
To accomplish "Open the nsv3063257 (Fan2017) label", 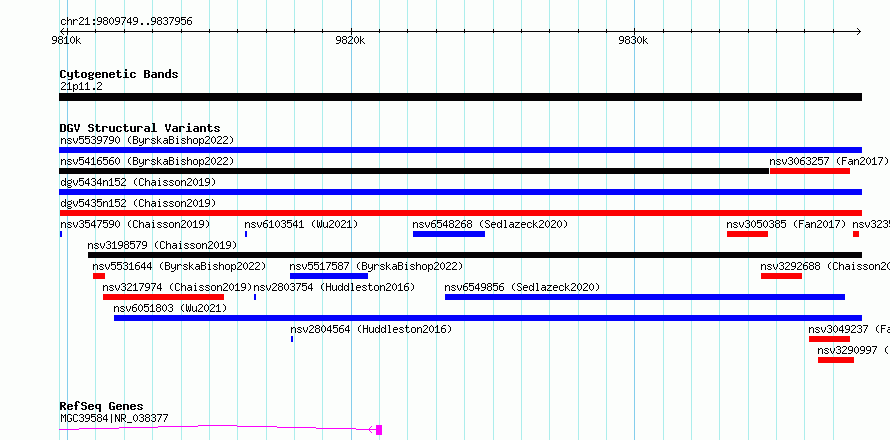I will (x=829, y=161).
